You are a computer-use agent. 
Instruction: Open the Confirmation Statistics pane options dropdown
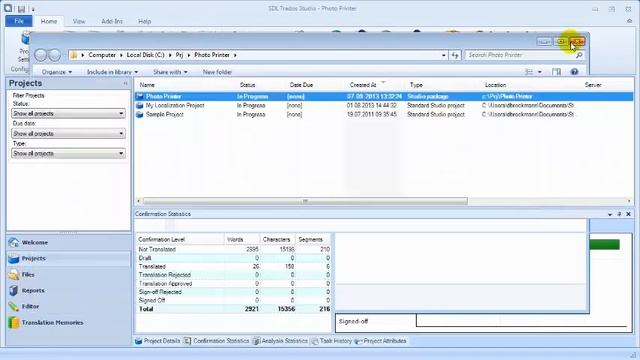(x=610, y=214)
